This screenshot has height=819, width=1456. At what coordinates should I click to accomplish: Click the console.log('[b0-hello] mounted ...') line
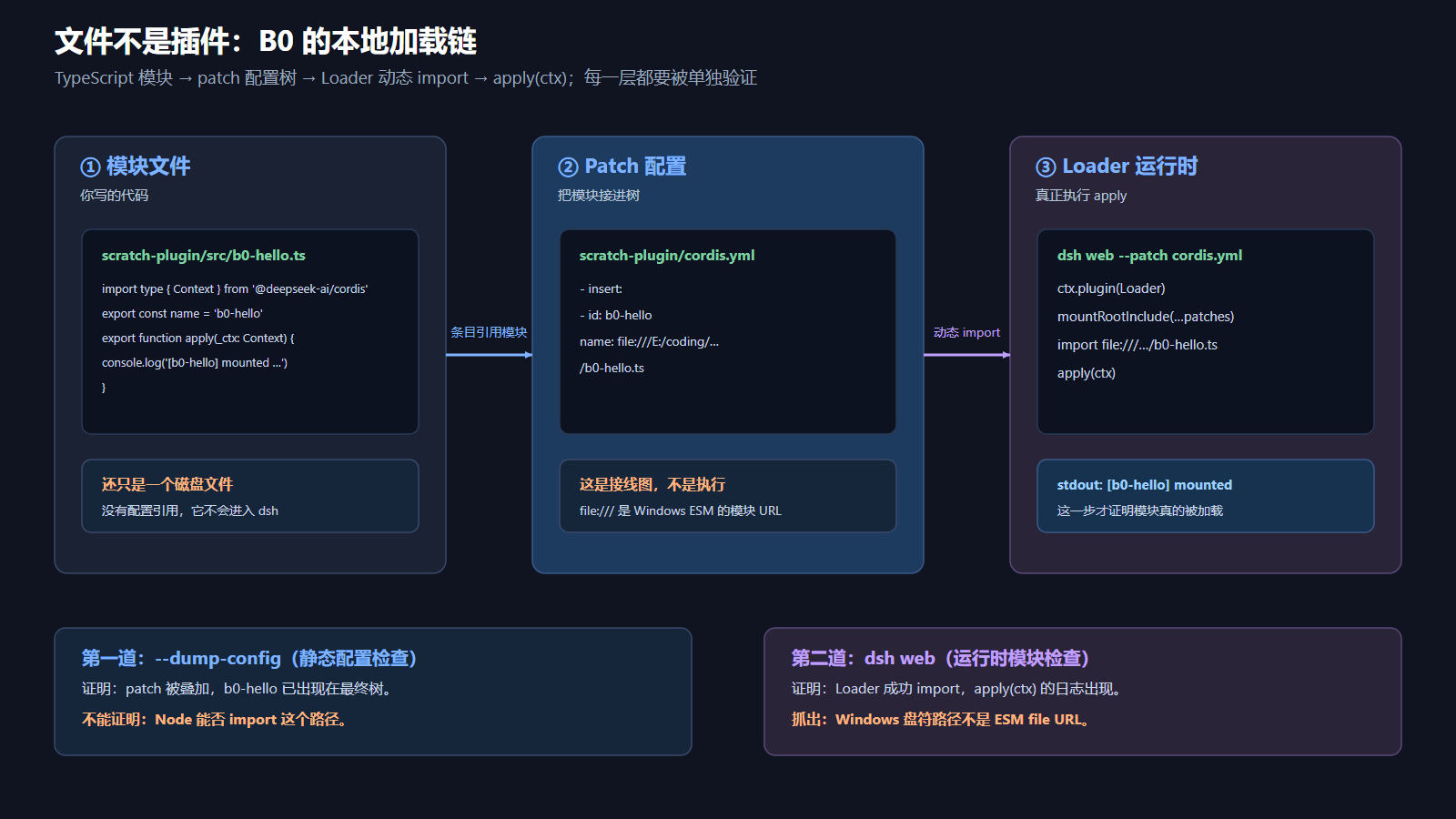[x=195, y=363]
